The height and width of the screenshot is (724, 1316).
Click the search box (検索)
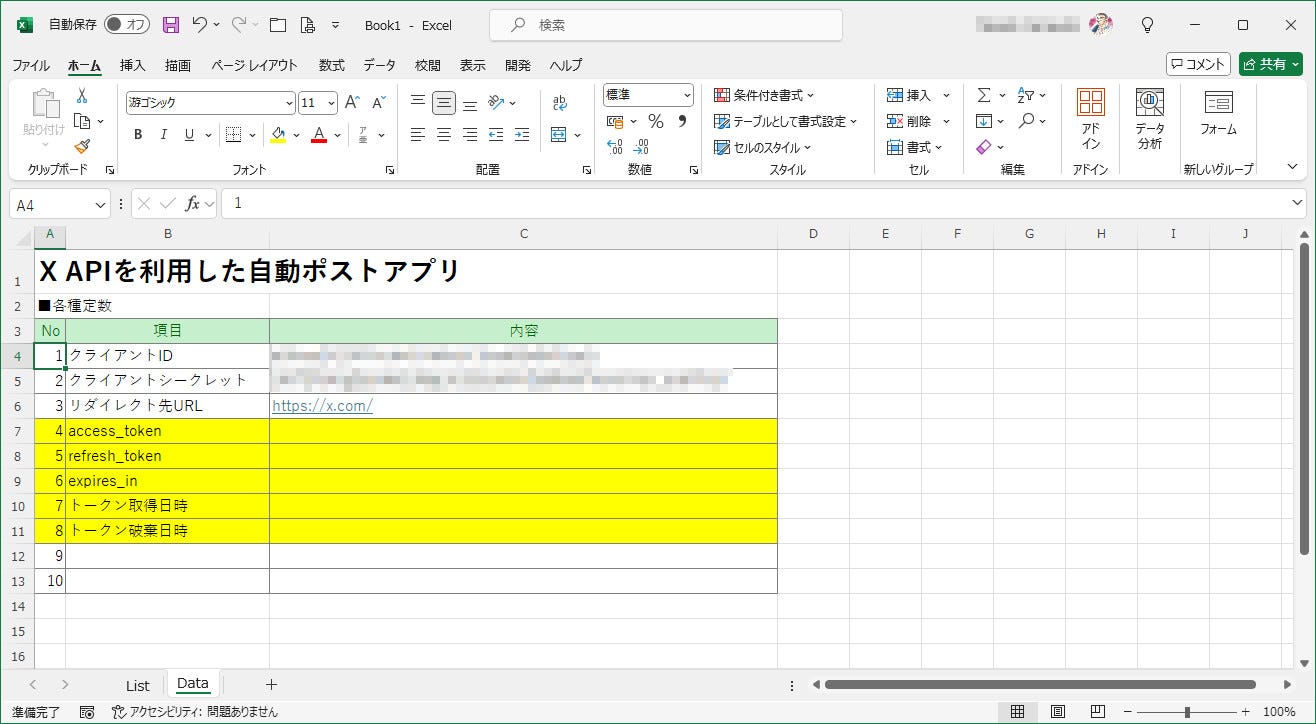[666, 25]
